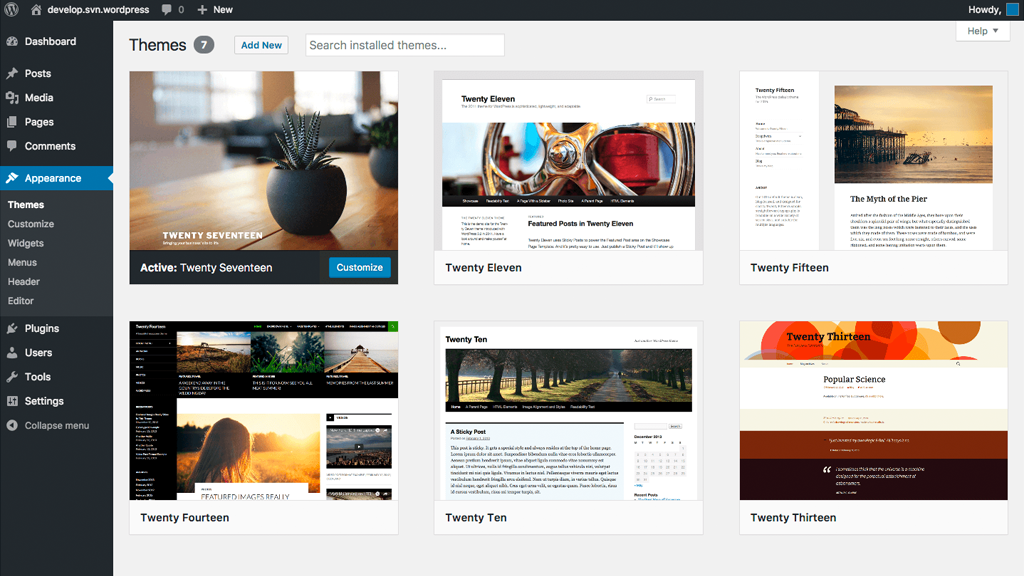The height and width of the screenshot is (576, 1024).
Task: Expand the Help dropdown tab
Action: [x=982, y=31]
